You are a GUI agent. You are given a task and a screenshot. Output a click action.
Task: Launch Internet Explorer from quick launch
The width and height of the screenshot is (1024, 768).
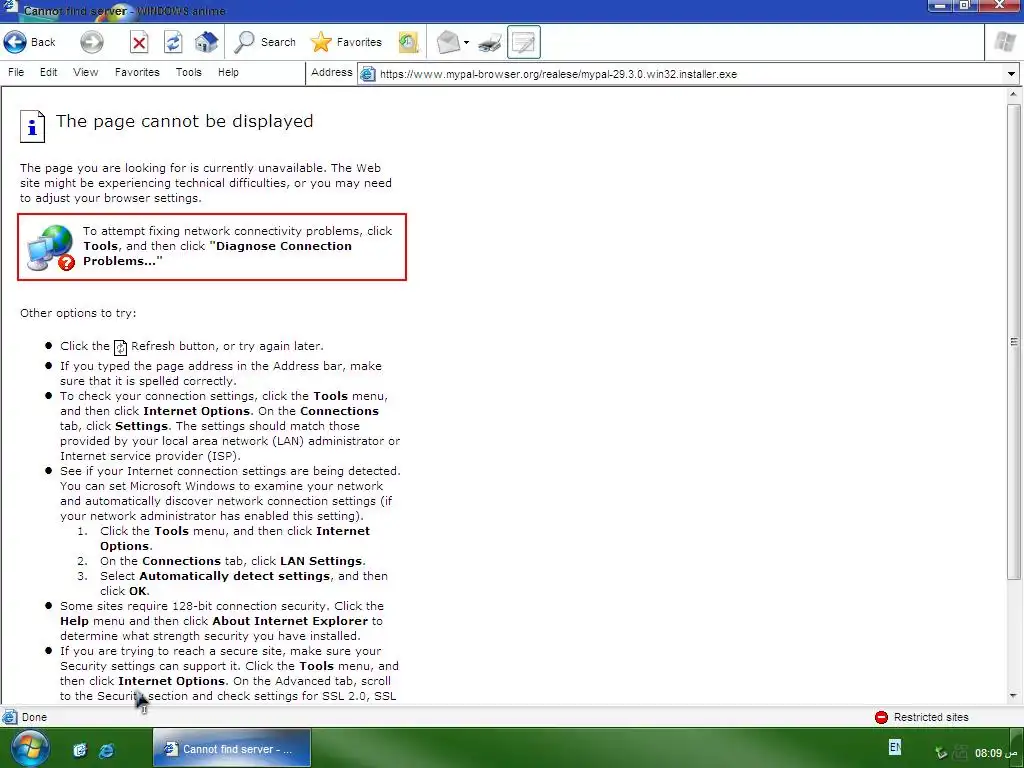(106, 750)
